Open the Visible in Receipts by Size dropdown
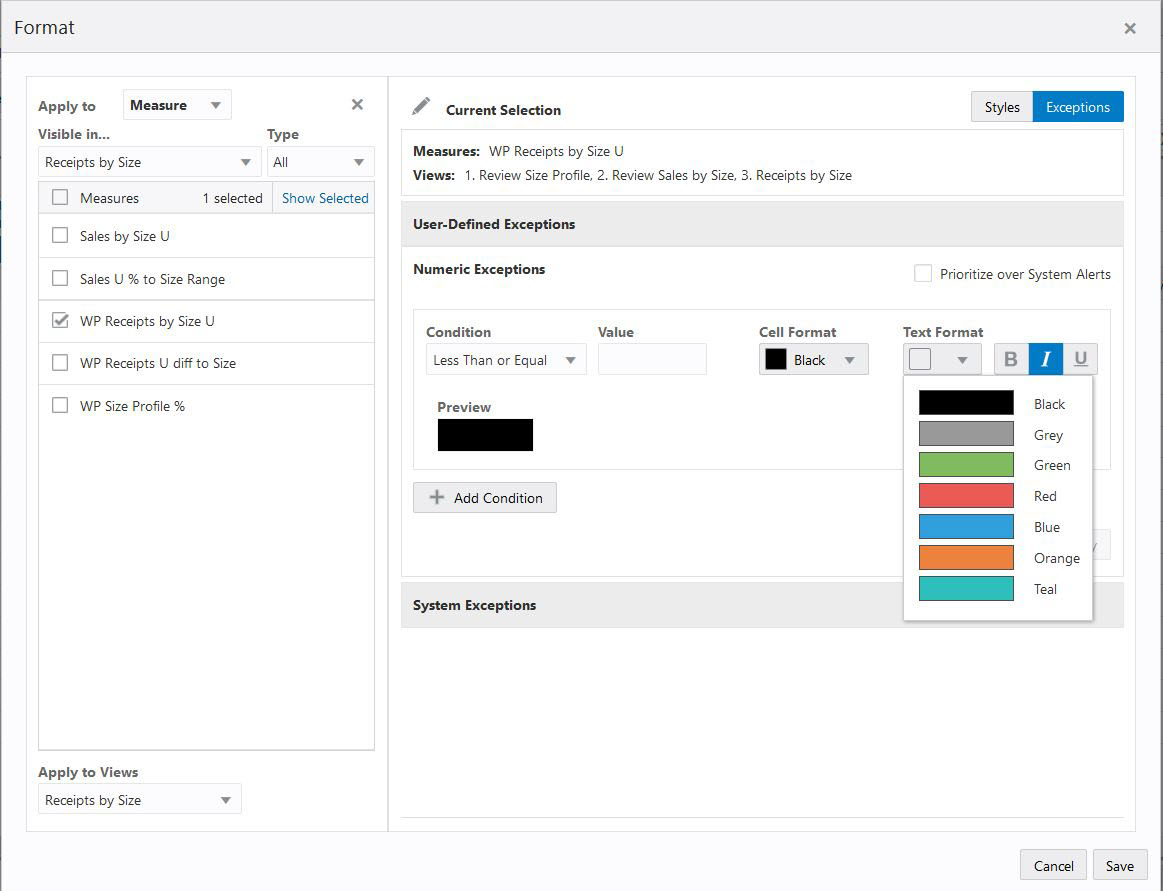 (149, 162)
